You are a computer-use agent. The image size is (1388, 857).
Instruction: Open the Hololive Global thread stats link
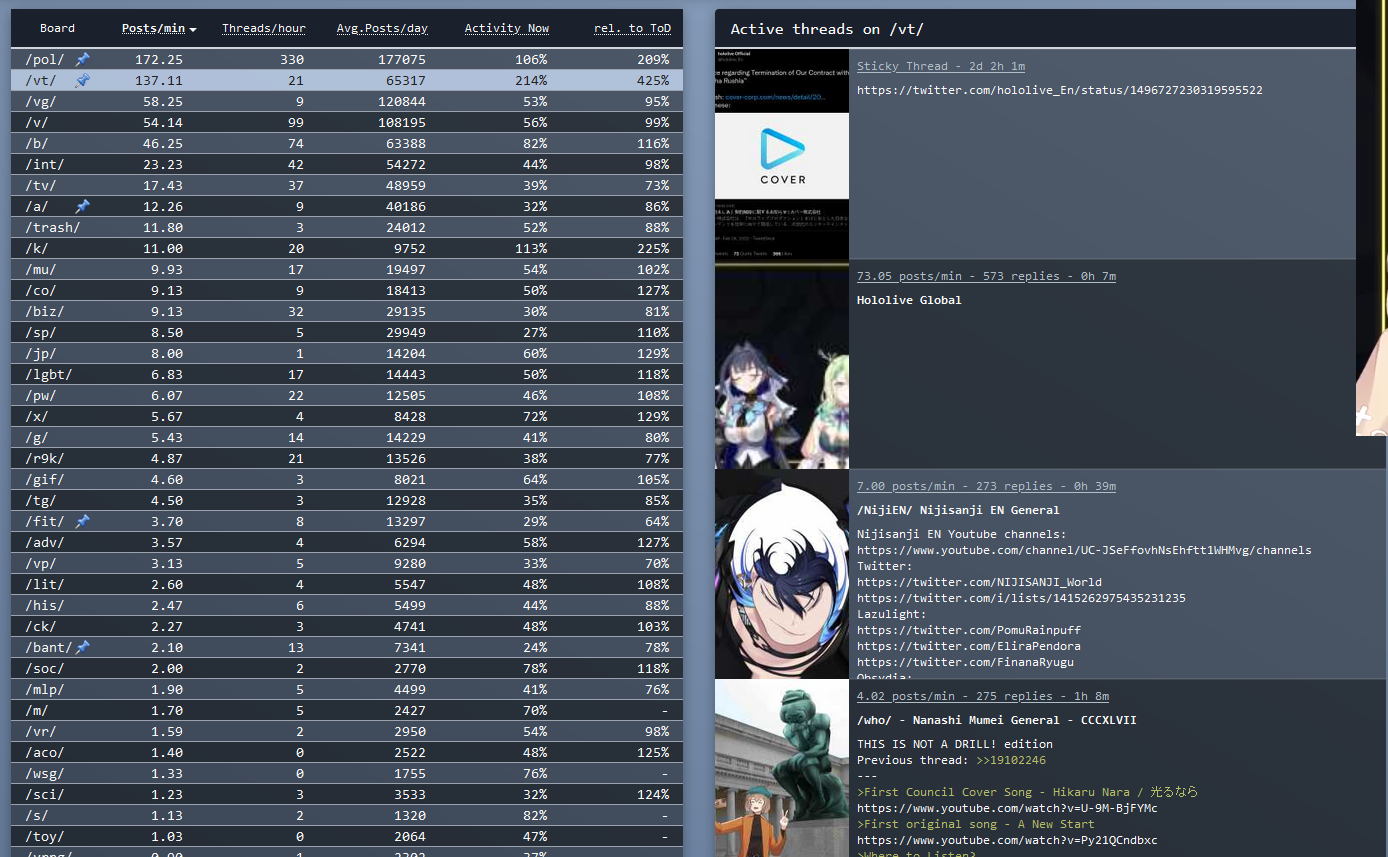pos(986,276)
